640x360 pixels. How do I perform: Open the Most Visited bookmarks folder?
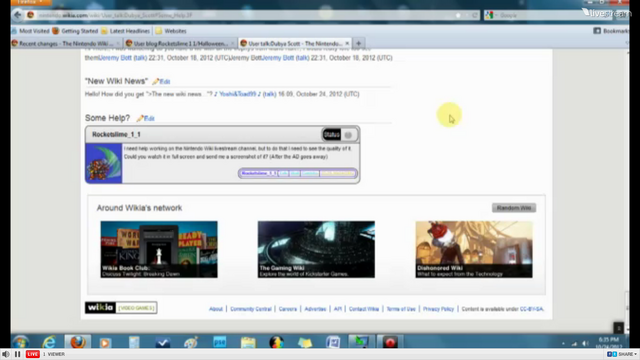(x=31, y=31)
